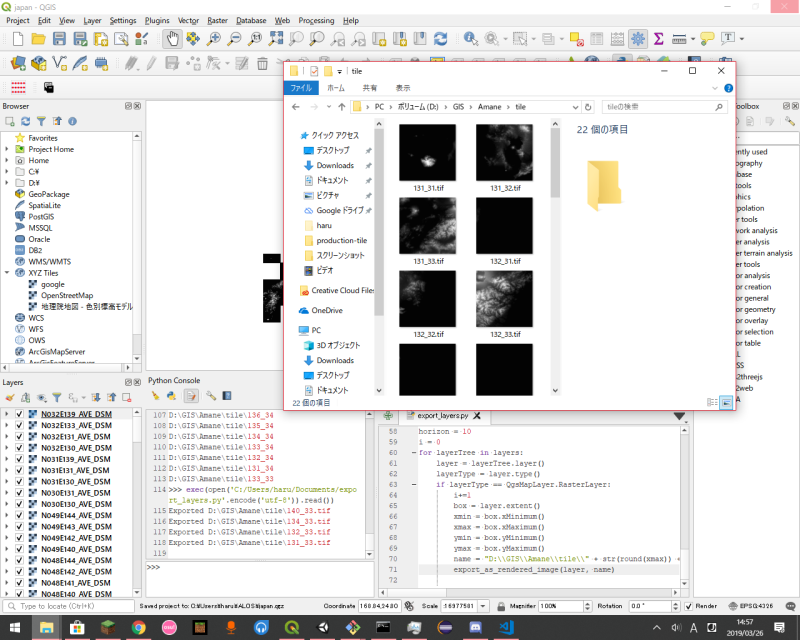This screenshot has height=640, width=800.
Task: Toggle visibility of N031E139_AVE_DSM layer
Action: click(x=19, y=459)
